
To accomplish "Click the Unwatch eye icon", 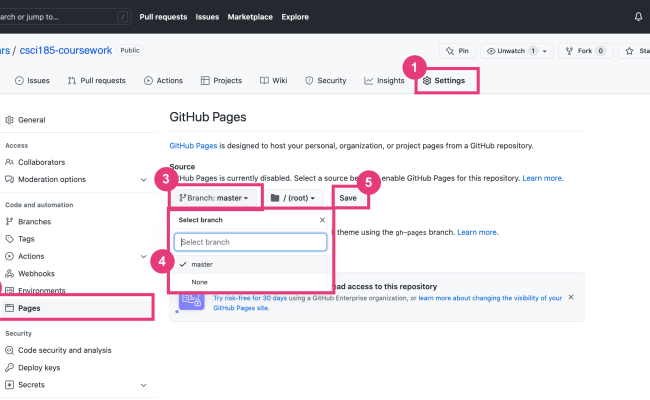I will point(491,51).
